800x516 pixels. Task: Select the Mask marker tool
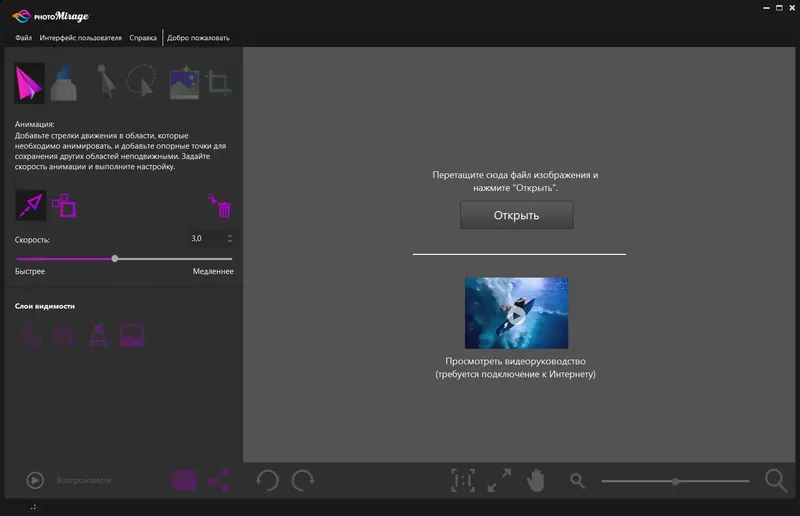tap(64, 83)
